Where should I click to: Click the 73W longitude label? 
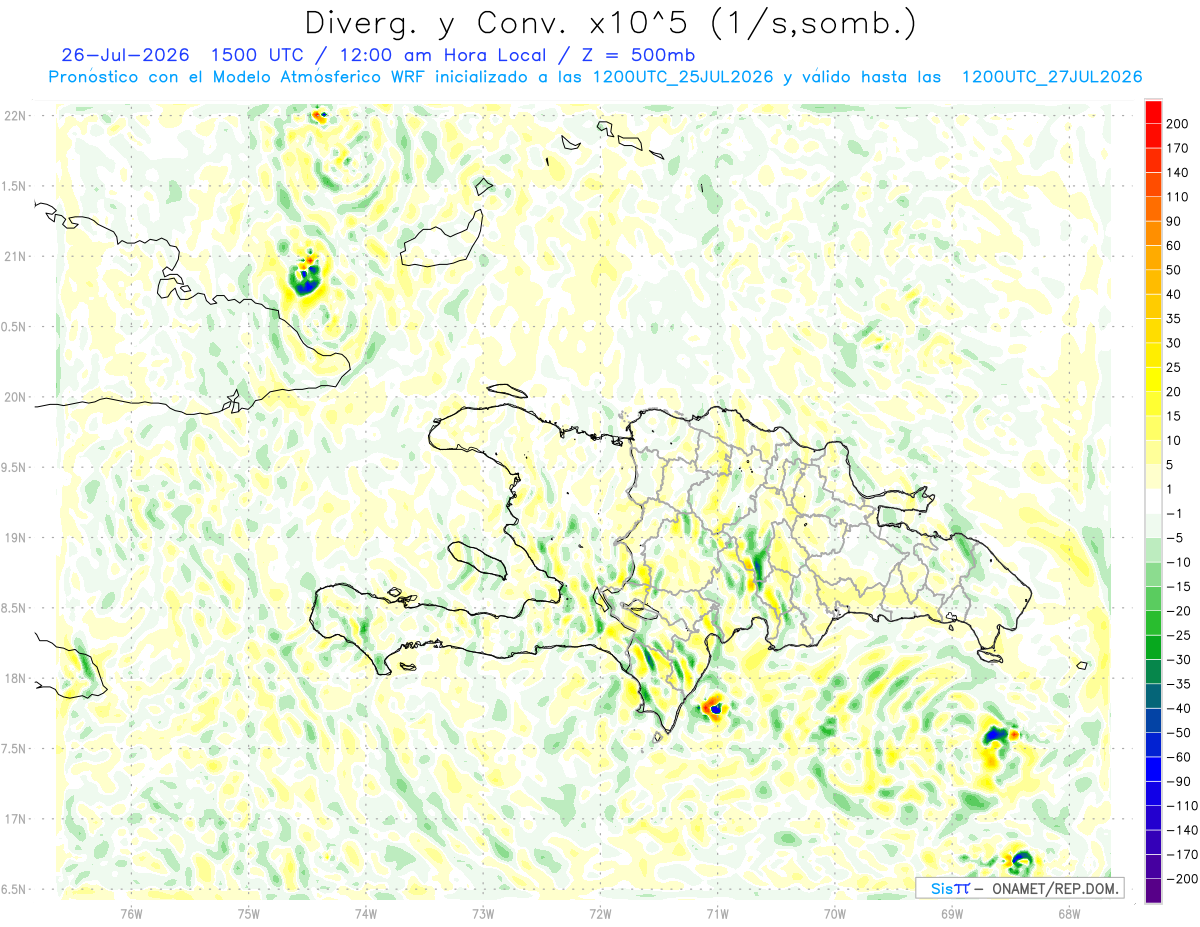coord(483,912)
